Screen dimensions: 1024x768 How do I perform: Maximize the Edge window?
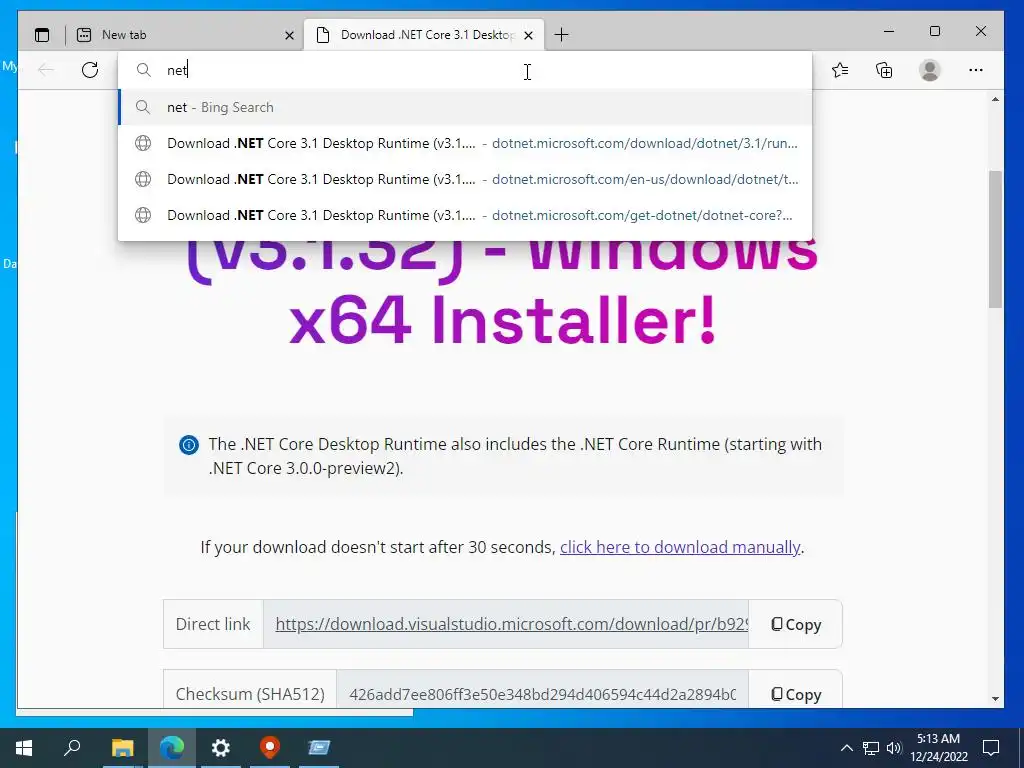click(935, 31)
